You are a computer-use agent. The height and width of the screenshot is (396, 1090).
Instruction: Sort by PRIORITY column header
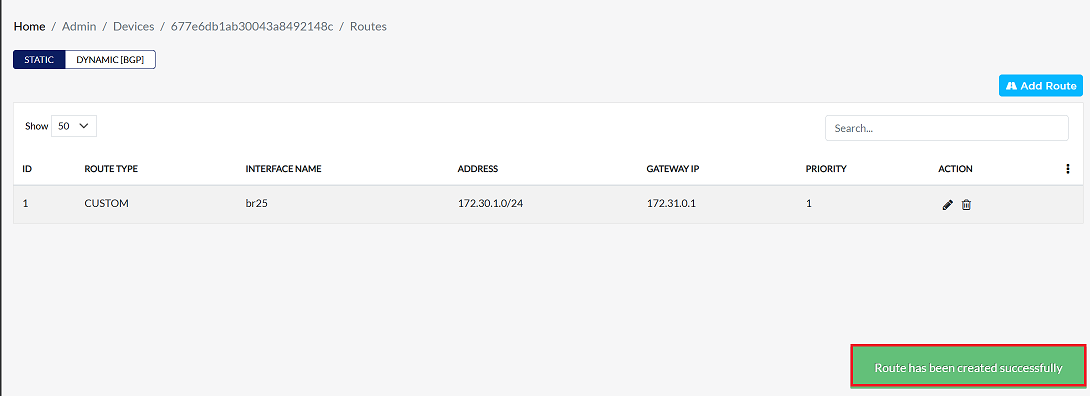pyautogui.click(x=826, y=169)
